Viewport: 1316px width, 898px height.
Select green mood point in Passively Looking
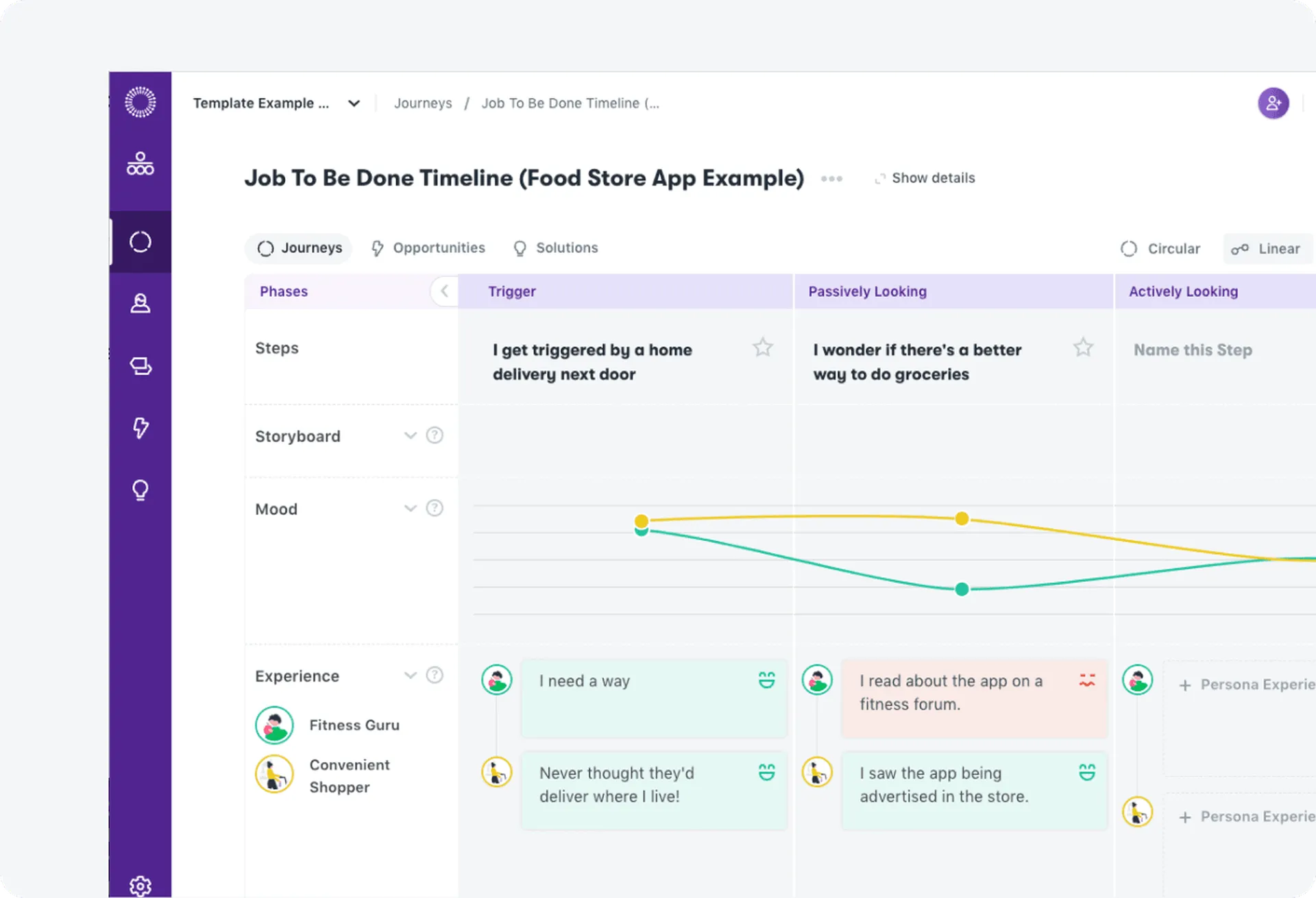point(962,589)
